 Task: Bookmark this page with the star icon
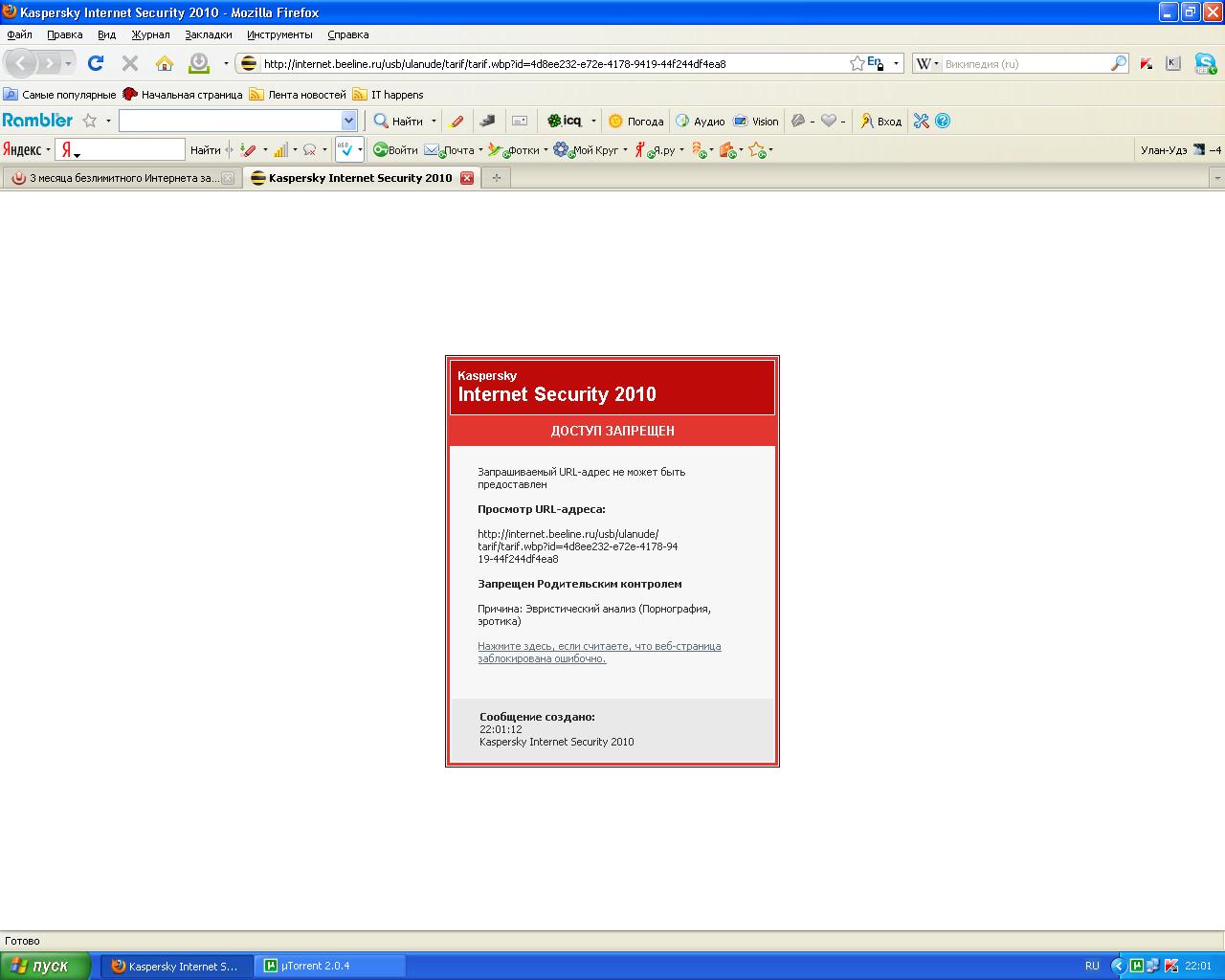[x=857, y=64]
